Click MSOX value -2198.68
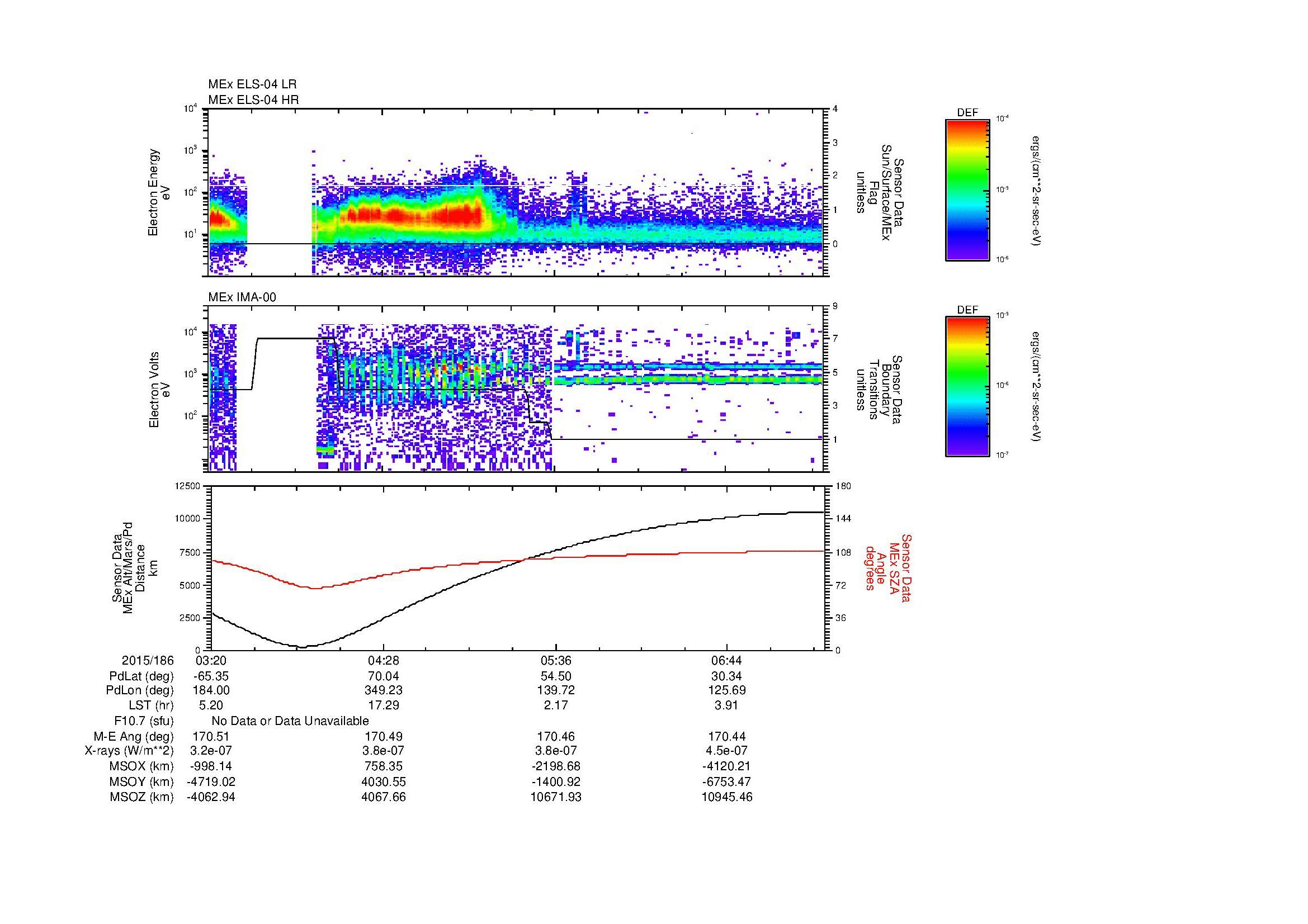The image size is (1308, 924). click(556, 766)
